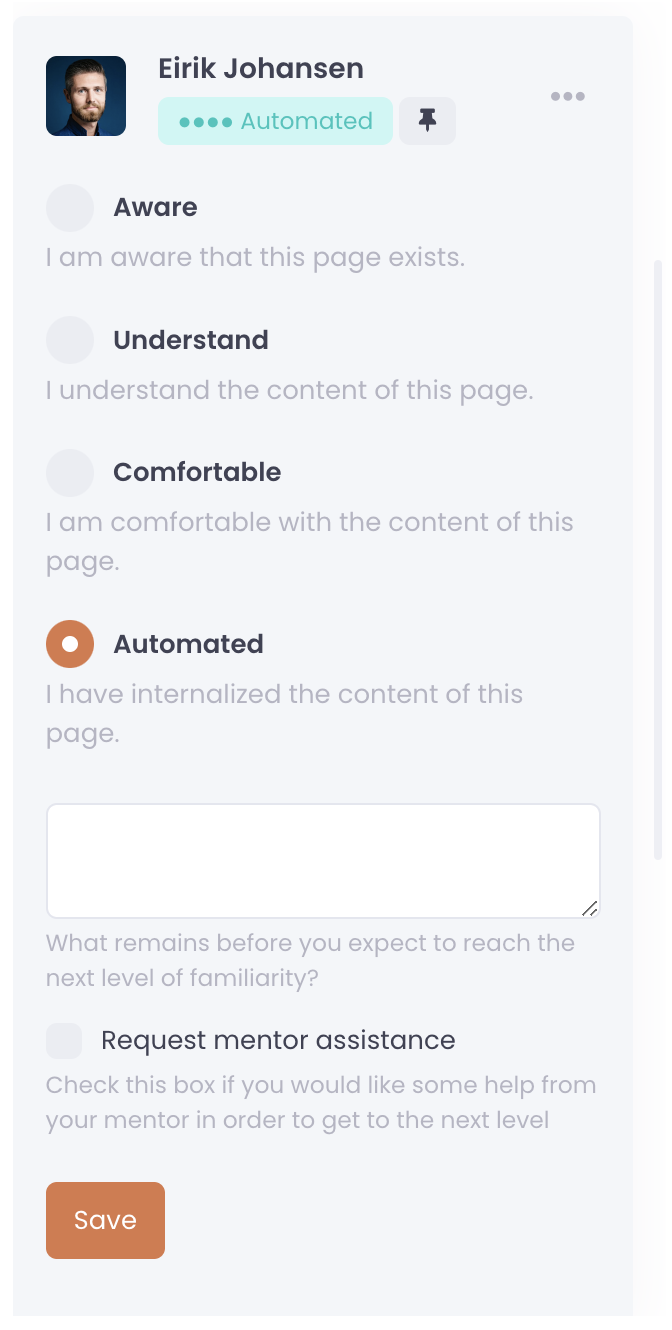Click the selected Automated radio button
The width and height of the screenshot is (672, 1330).
70,644
